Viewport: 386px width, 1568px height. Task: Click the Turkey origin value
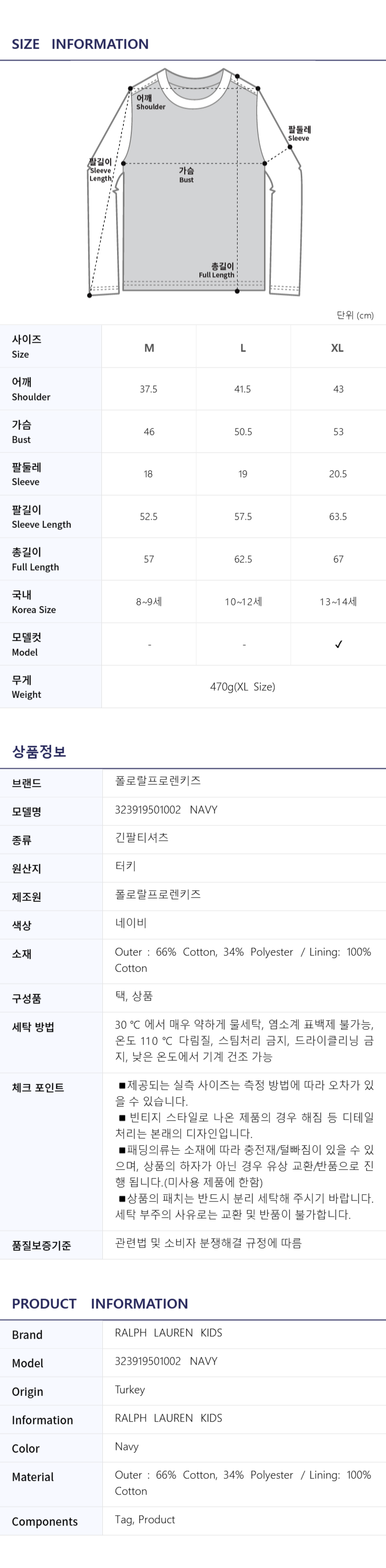click(130, 1390)
